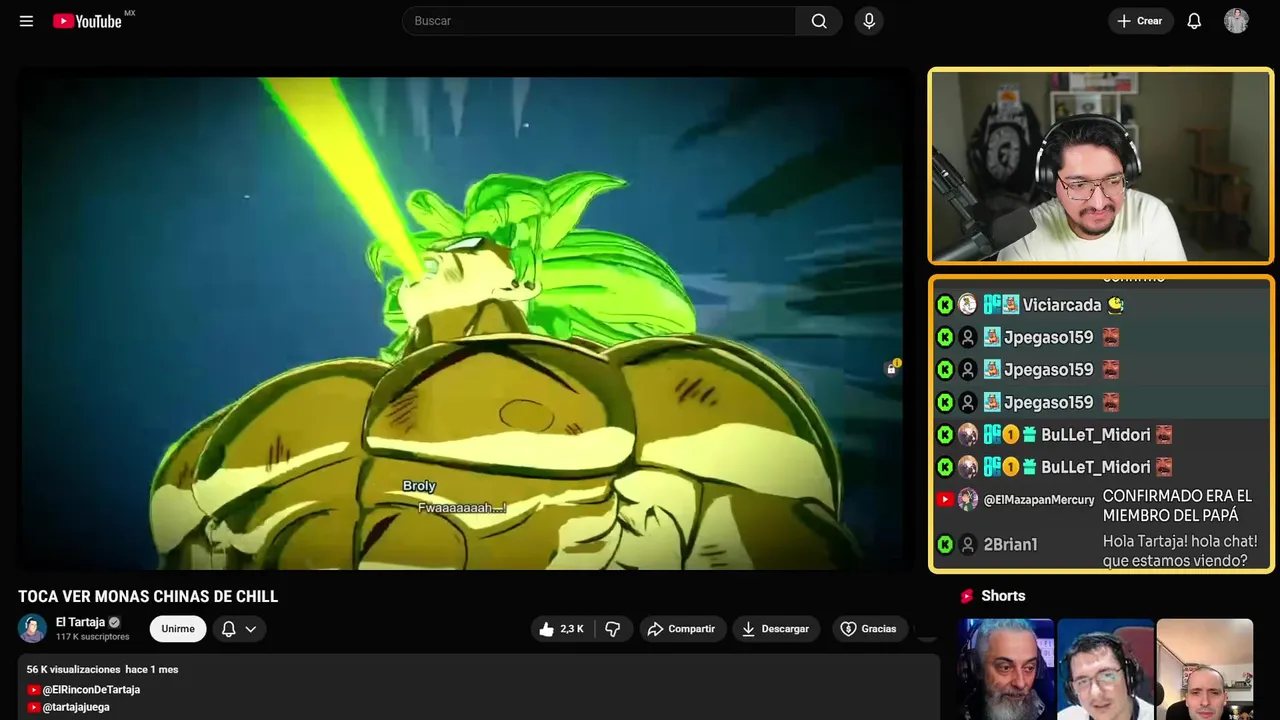Open El Tartaja channel avatar
The height and width of the screenshot is (720, 1280).
point(32,628)
